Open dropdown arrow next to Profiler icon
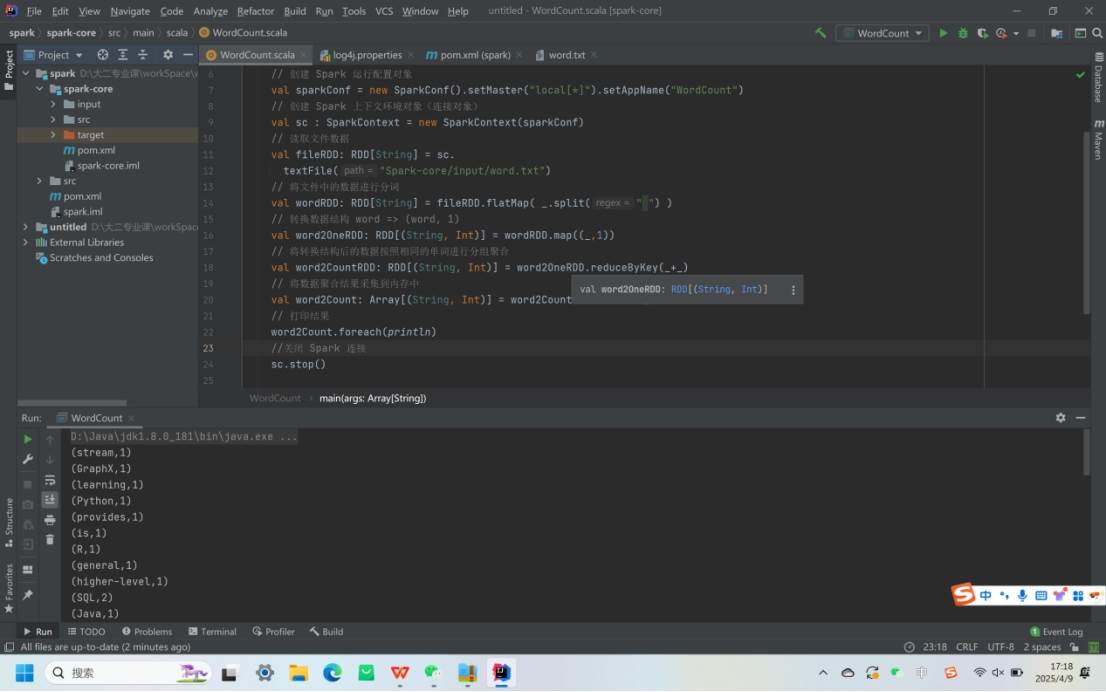 point(1016,33)
